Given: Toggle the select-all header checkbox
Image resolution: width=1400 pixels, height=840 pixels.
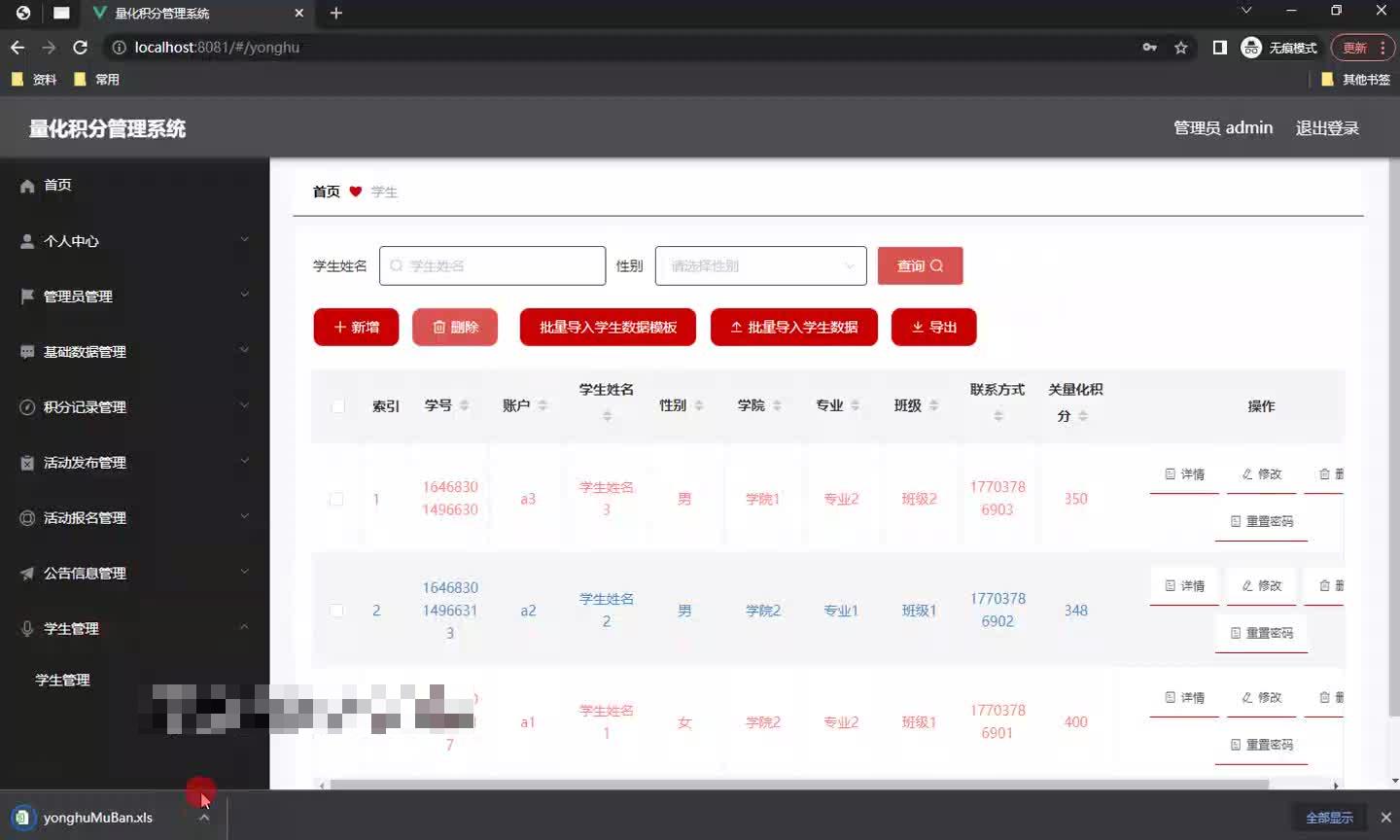Looking at the screenshot, I should click(x=337, y=406).
